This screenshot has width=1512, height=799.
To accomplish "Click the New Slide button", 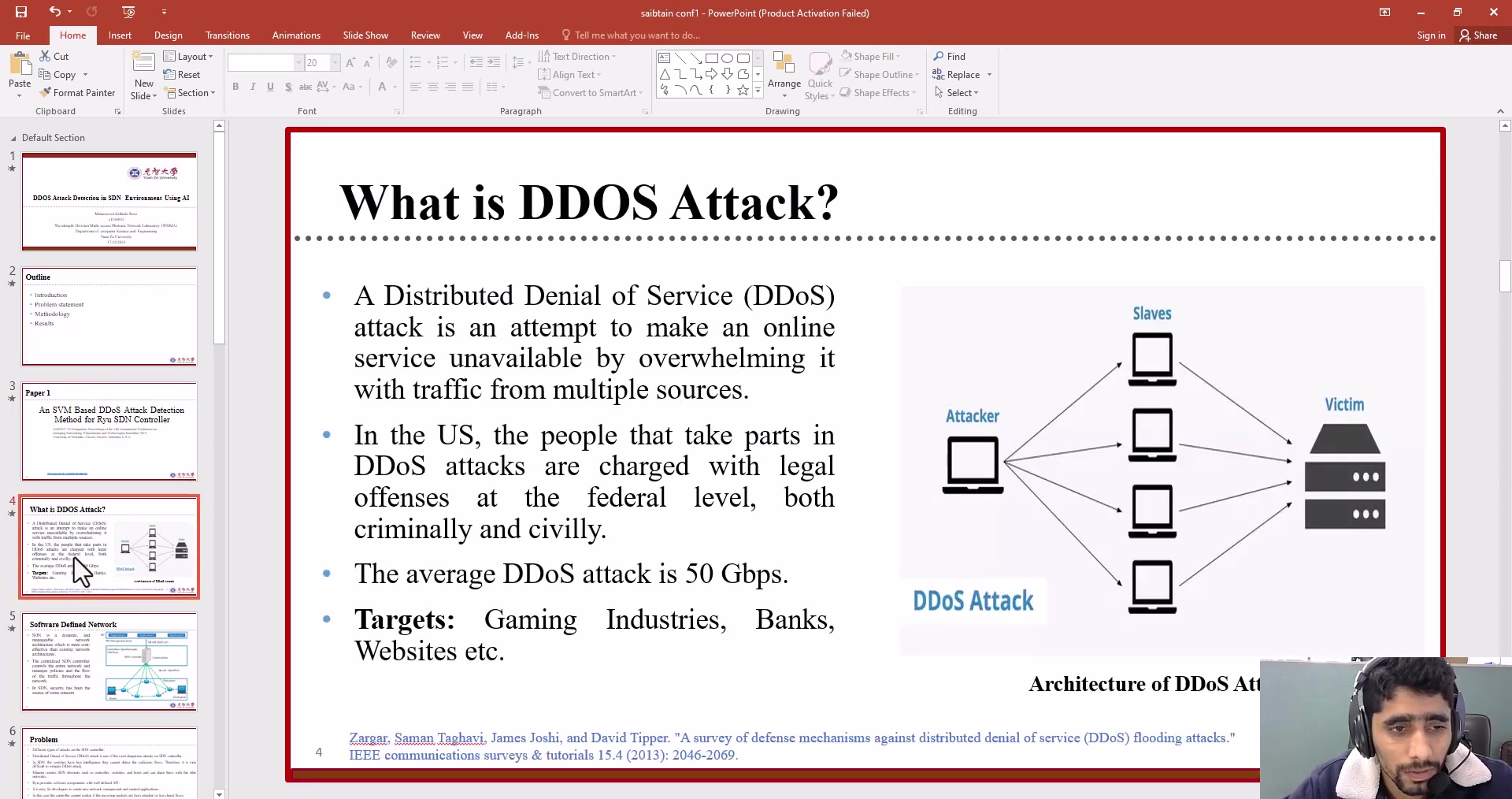I will click(143, 75).
